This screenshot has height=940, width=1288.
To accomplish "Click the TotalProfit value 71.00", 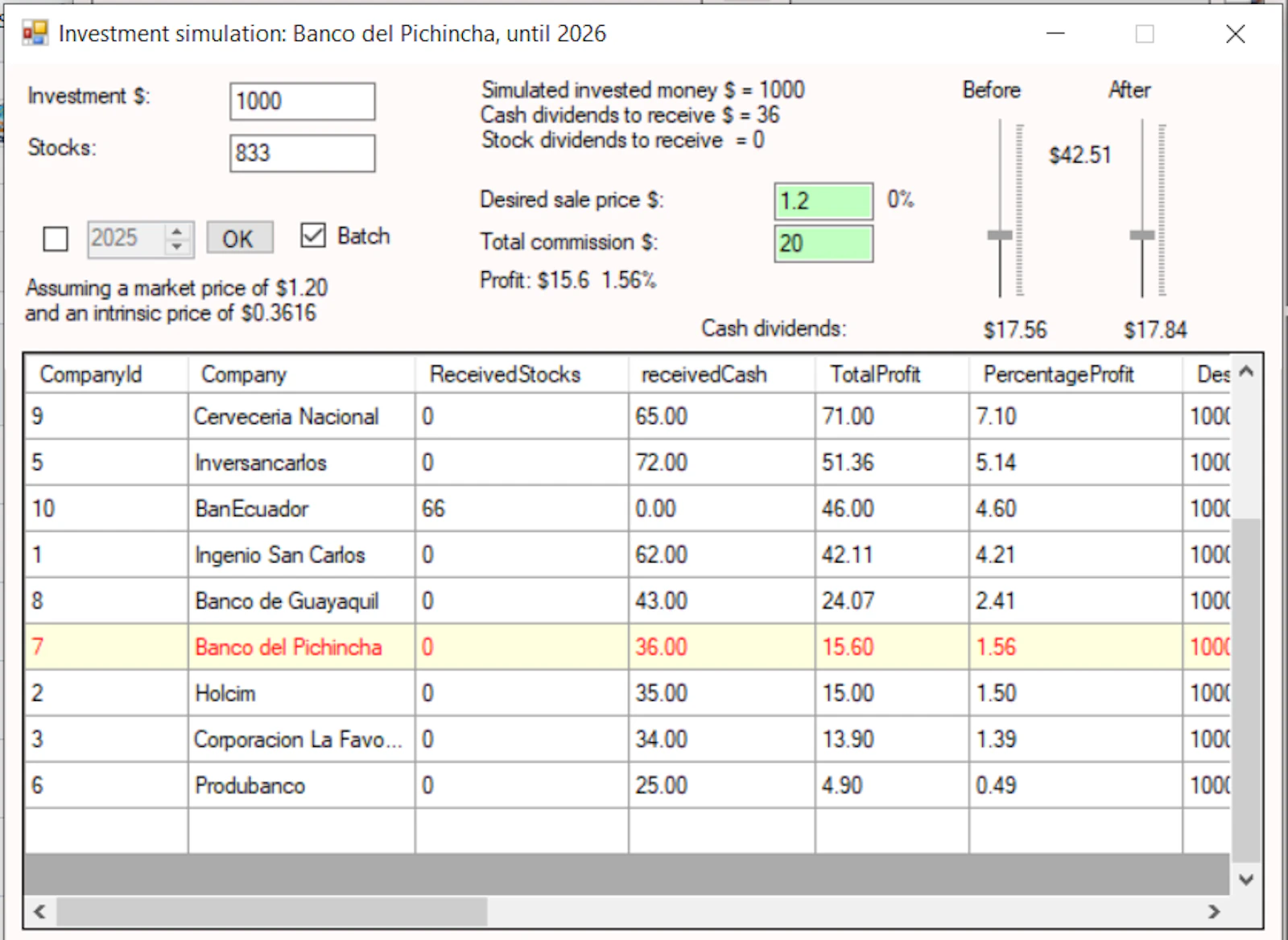I will (892, 416).
